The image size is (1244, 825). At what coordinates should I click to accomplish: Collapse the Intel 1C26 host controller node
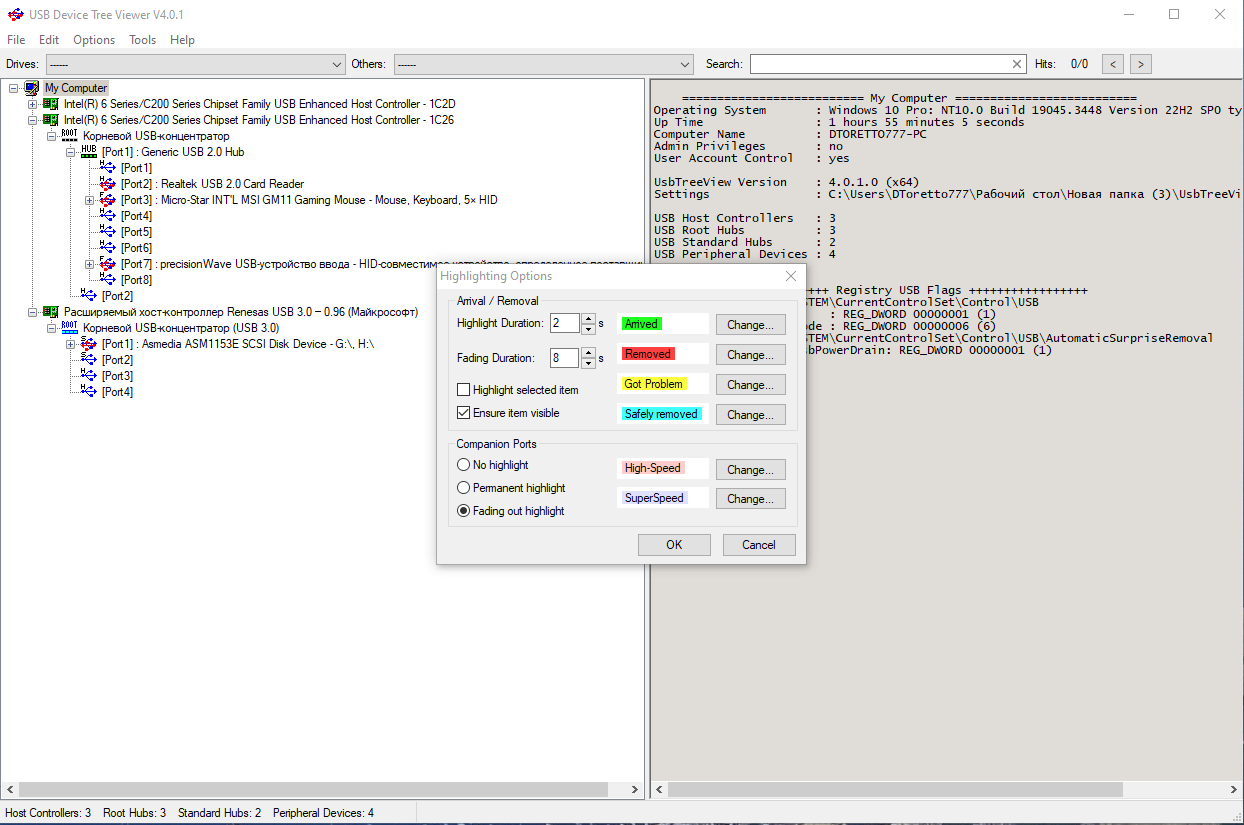(x=32, y=120)
